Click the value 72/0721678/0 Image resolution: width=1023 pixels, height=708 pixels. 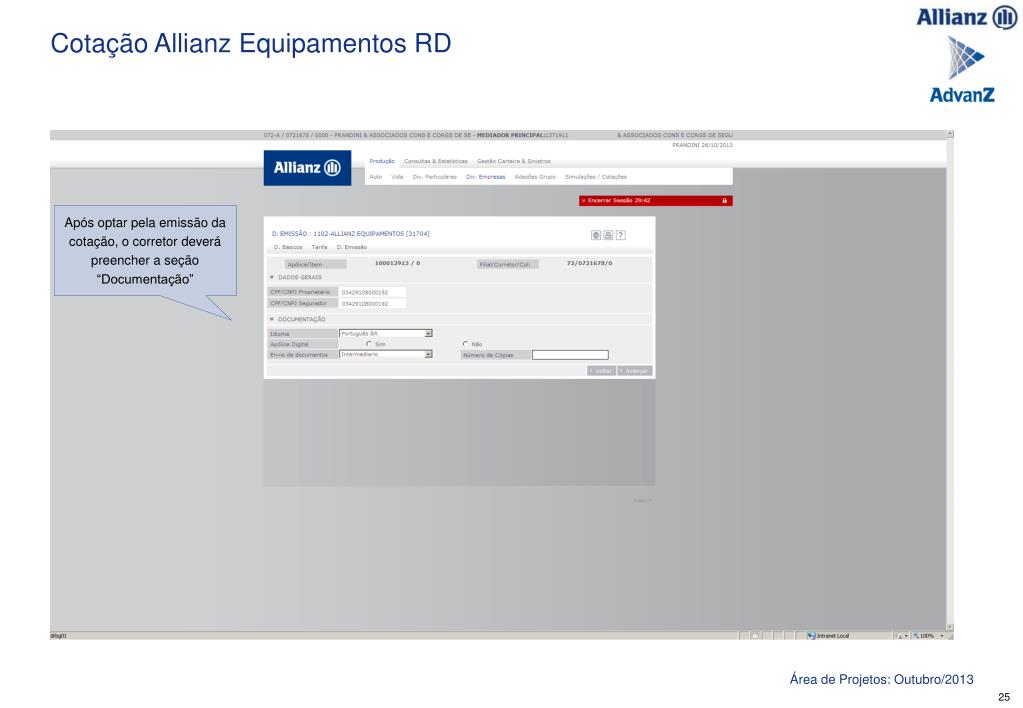[x=590, y=263]
